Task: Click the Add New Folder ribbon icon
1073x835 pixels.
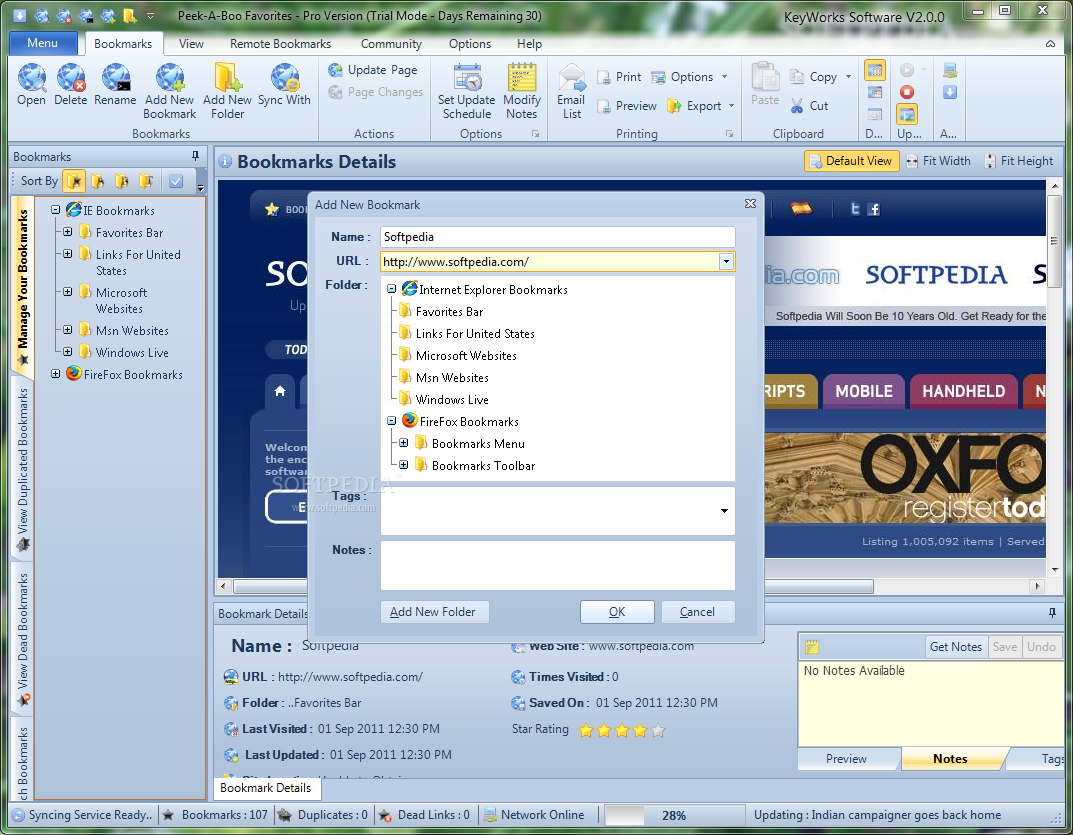Action: point(227,92)
